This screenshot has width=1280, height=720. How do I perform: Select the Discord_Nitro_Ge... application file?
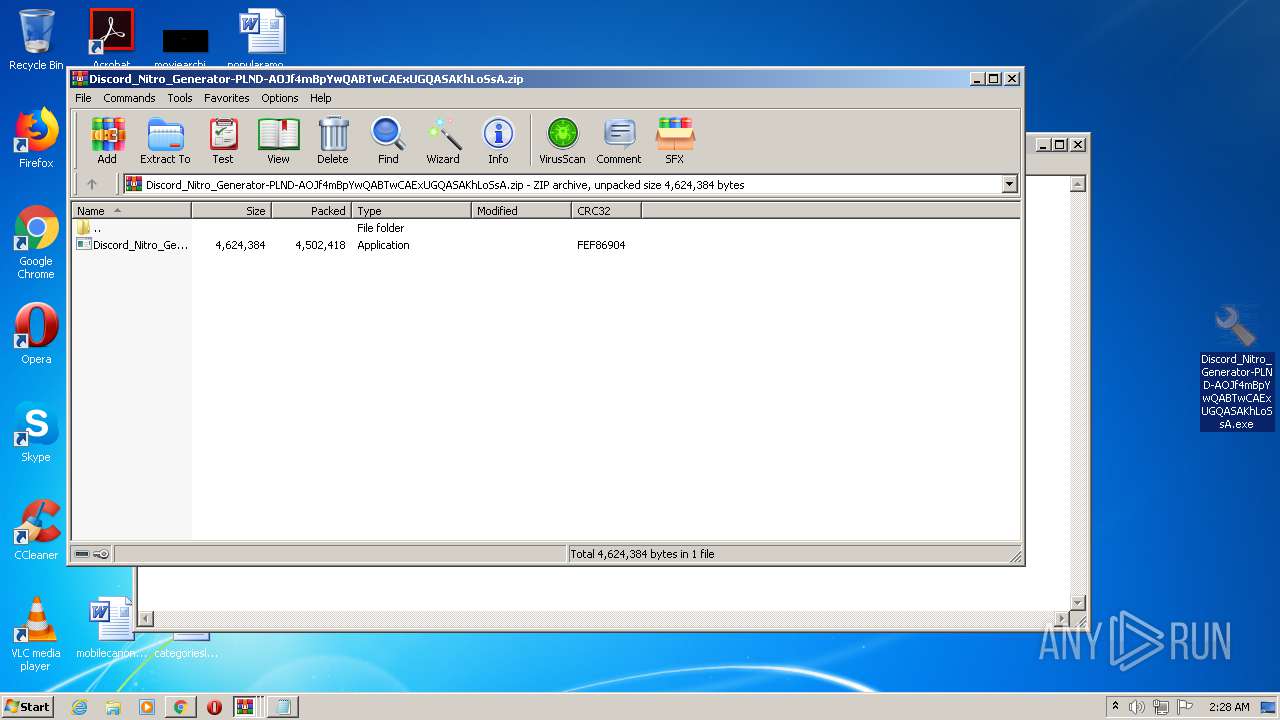132,245
